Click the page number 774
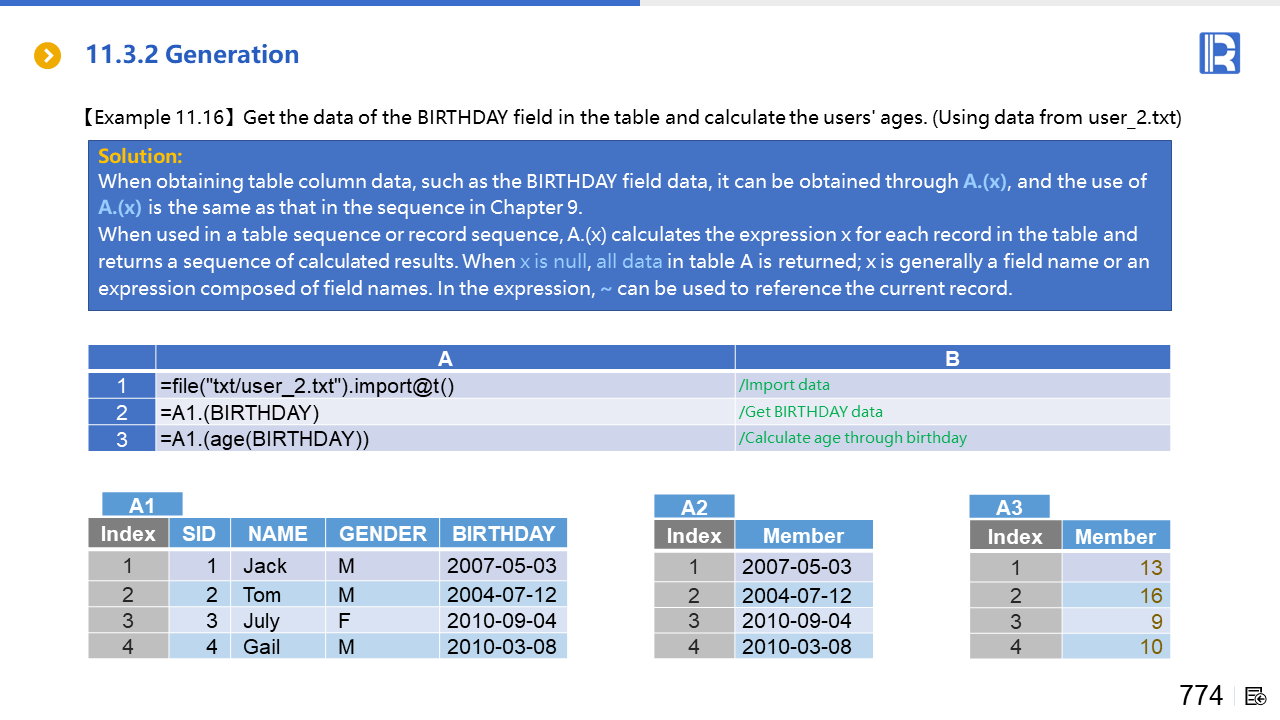This screenshot has height=720, width=1280. point(1200,696)
